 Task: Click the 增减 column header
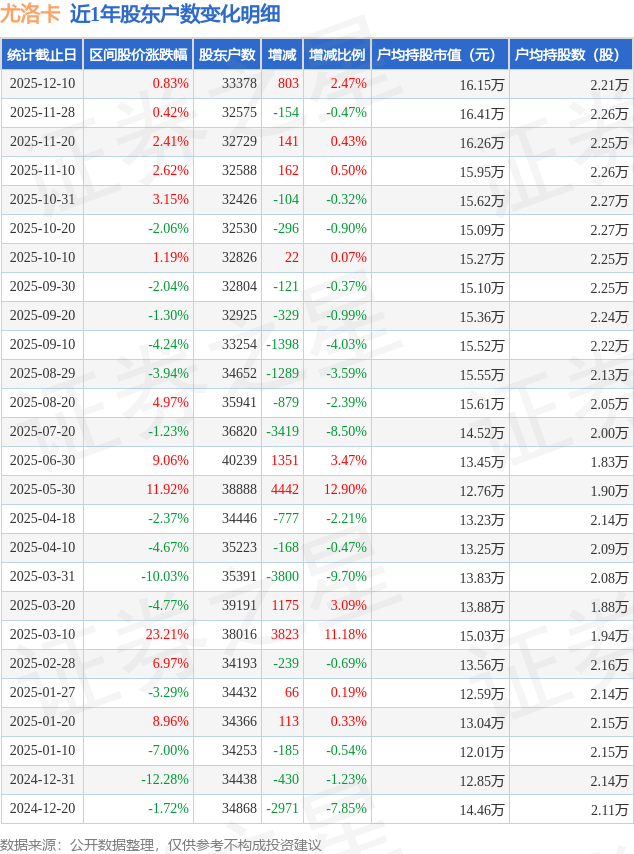coord(282,55)
